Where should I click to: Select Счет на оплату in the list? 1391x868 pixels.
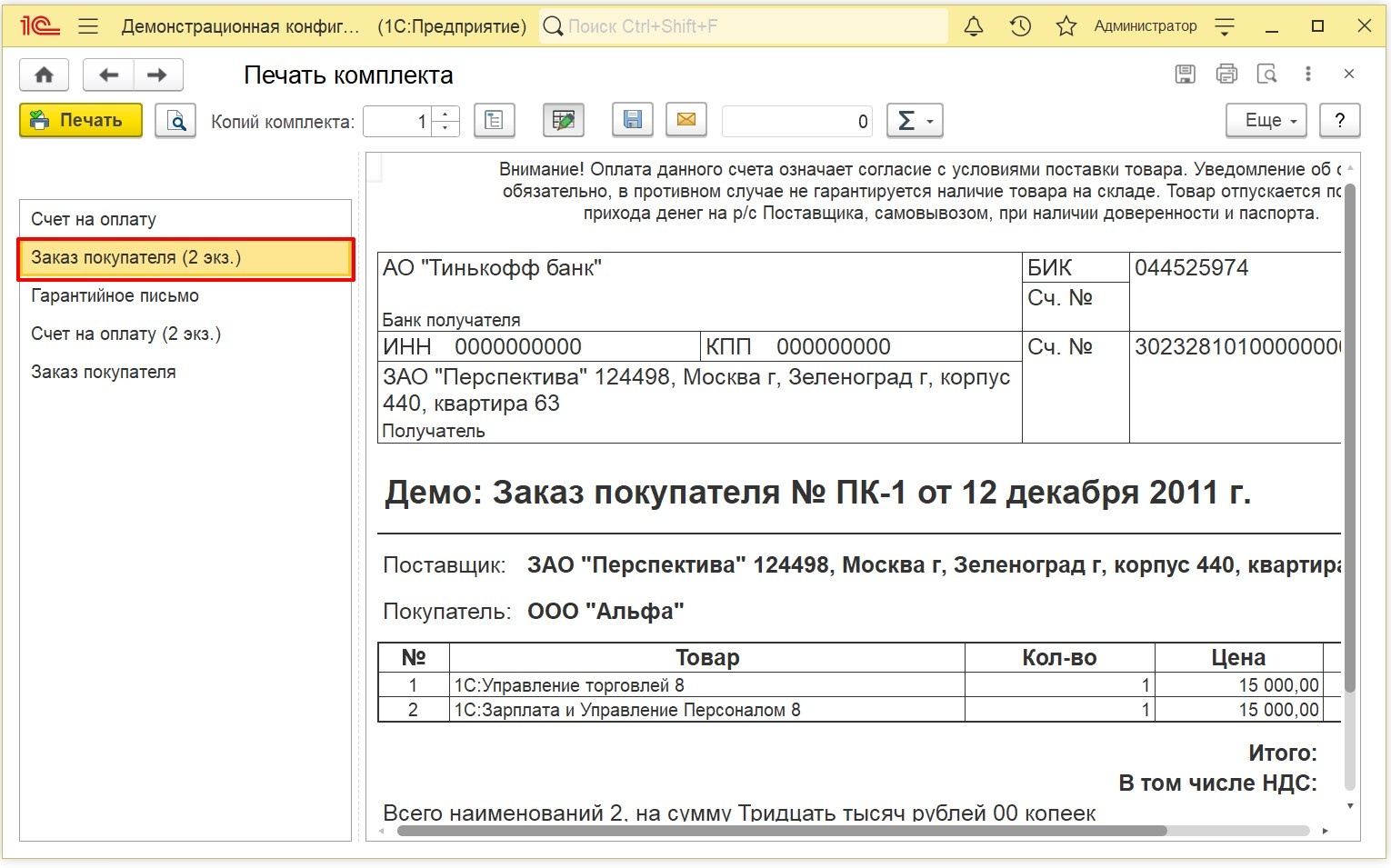click(185, 219)
